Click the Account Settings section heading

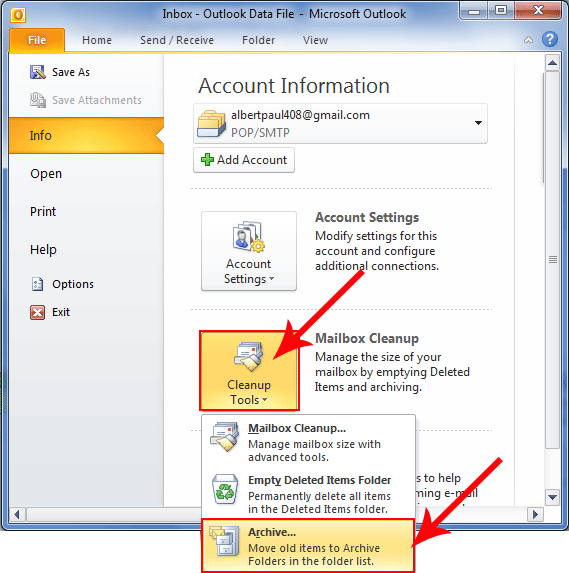tap(367, 217)
